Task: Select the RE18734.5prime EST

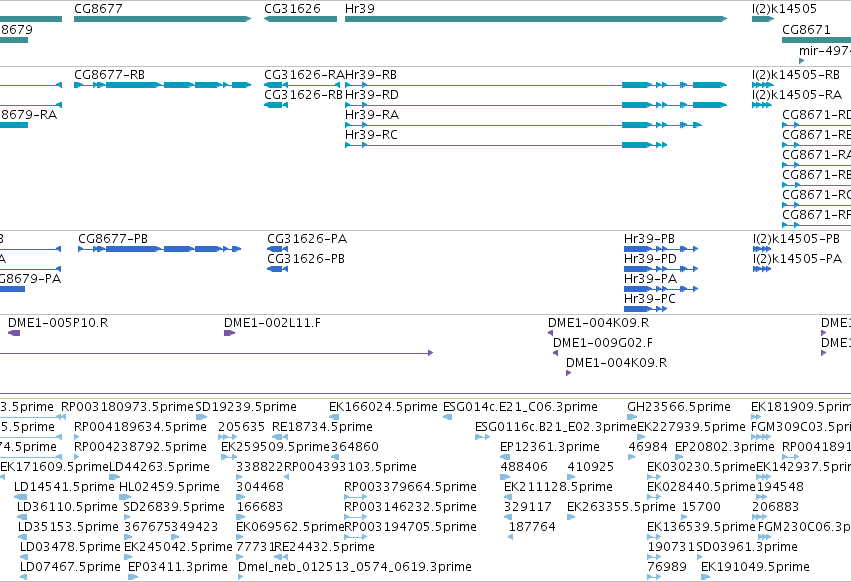Action: point(322,427)
